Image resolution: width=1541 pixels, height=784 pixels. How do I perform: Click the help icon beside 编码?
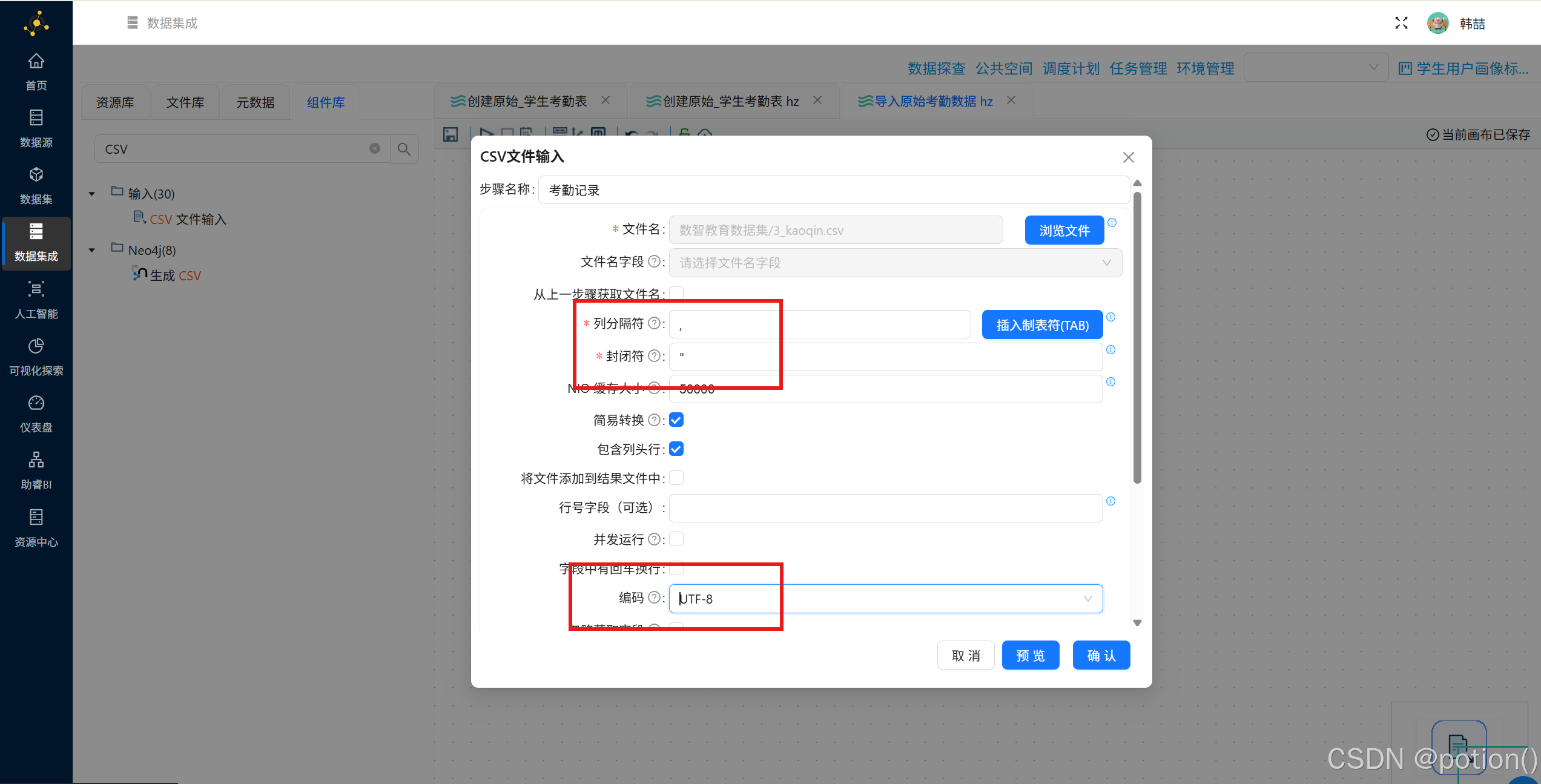click(x=654, y=598)
